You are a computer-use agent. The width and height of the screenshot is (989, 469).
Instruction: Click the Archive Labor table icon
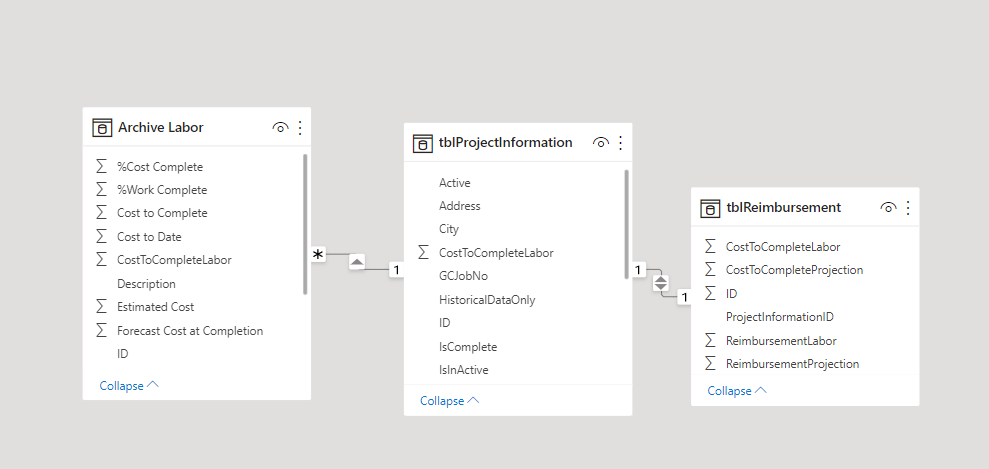click(102, 128)
